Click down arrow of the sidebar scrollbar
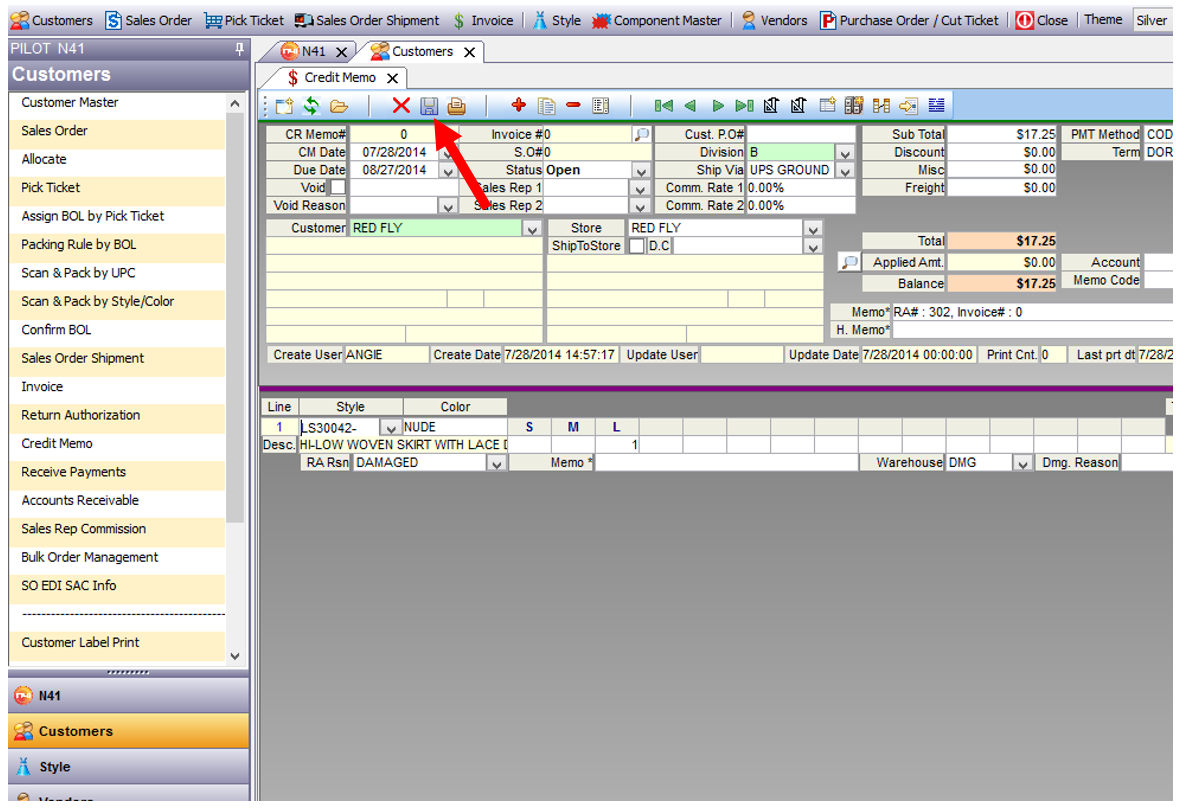 pos(235,655)
